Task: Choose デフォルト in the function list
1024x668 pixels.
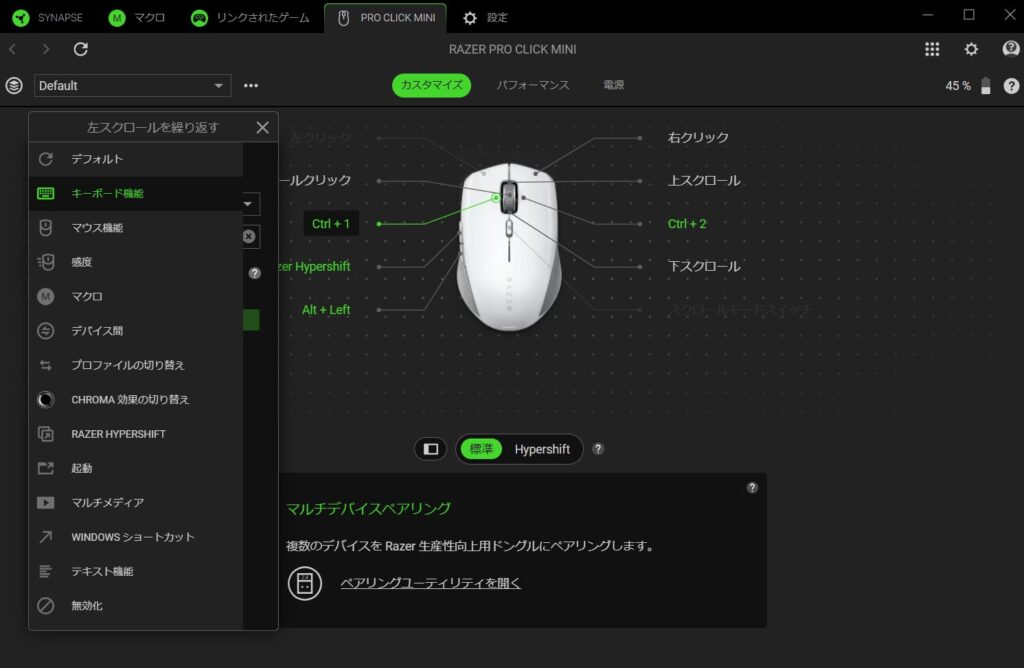Action: click(x=136, y=159)
